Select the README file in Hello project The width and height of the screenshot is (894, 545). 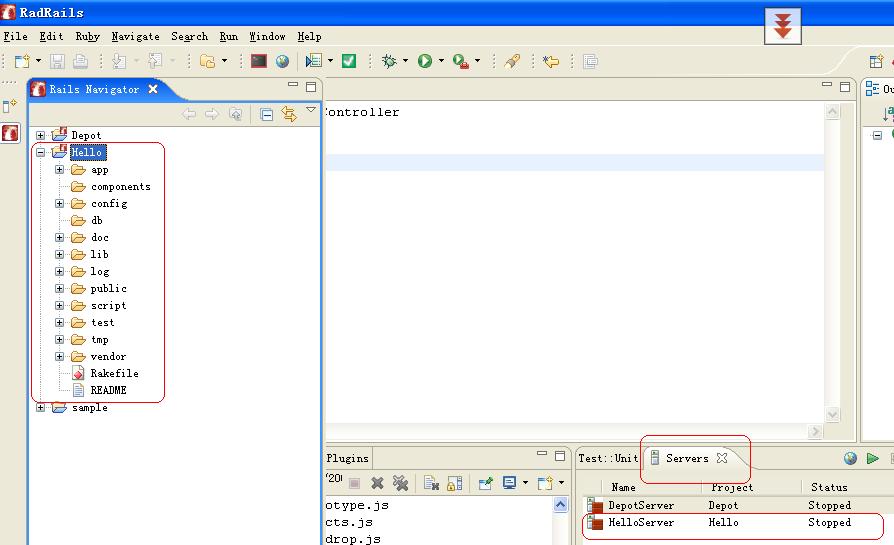108,391
